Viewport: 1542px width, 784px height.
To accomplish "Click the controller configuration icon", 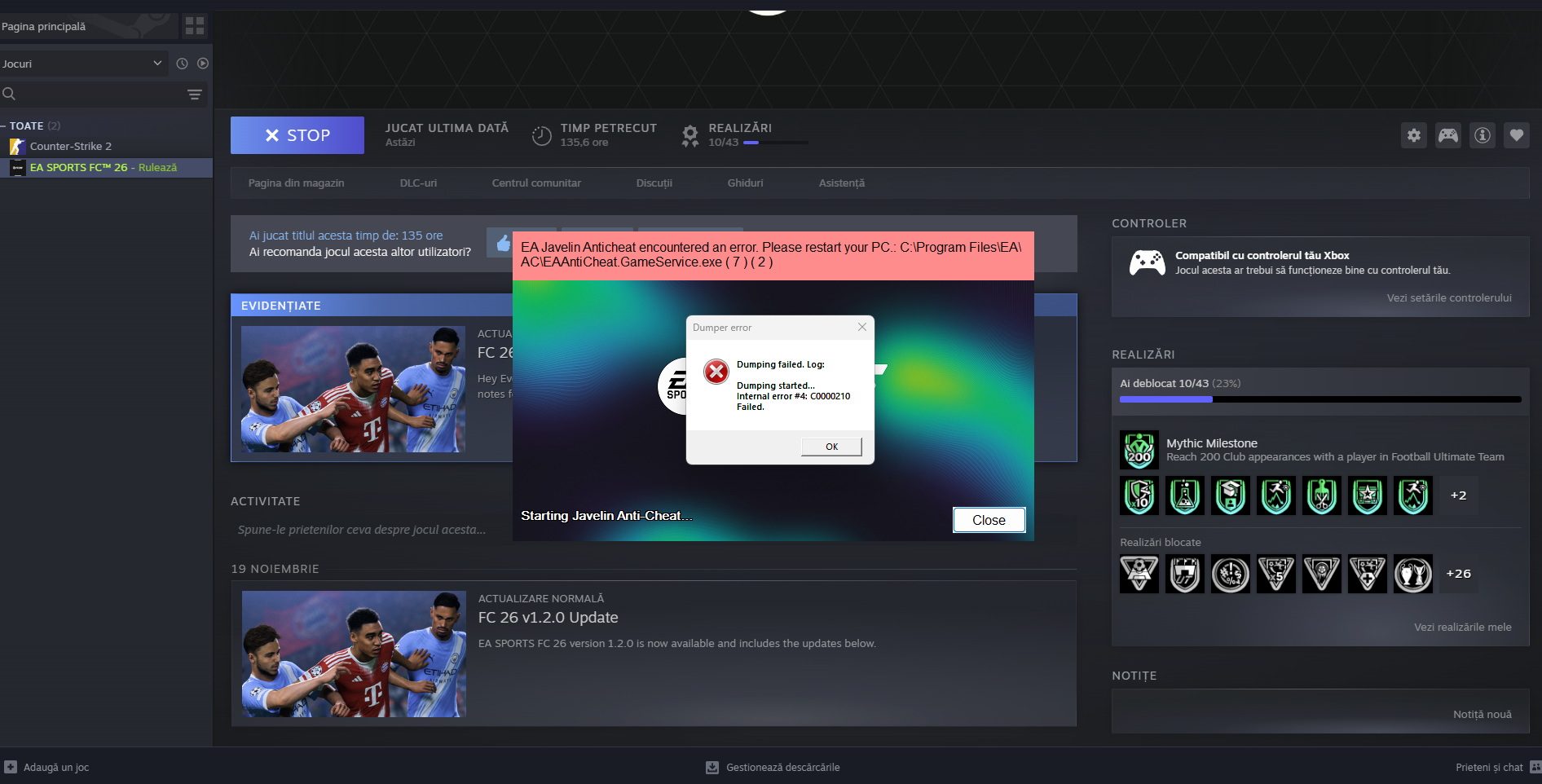I will (1447, 135).
